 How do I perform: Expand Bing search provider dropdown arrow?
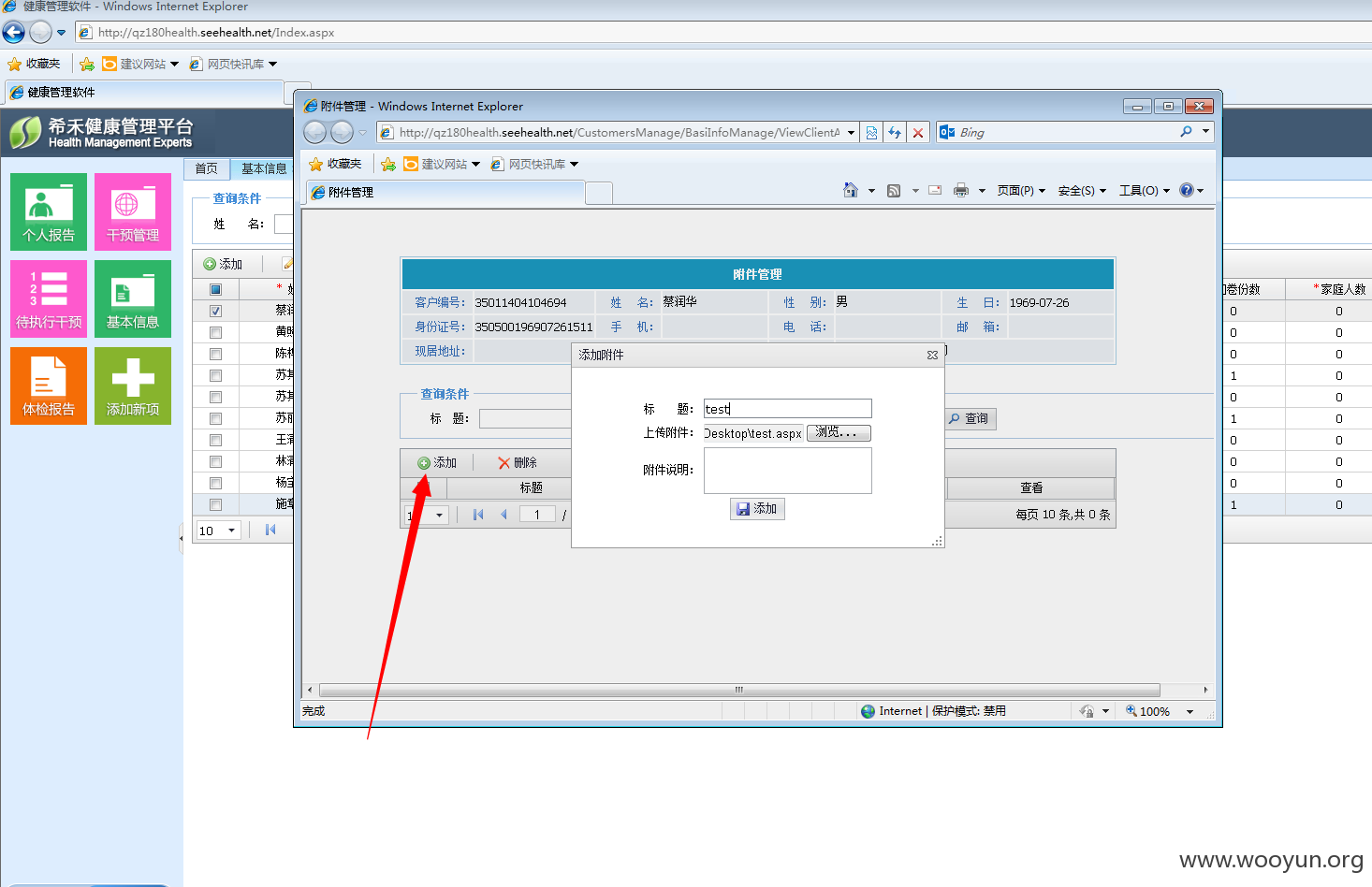tap(1205, 132)
